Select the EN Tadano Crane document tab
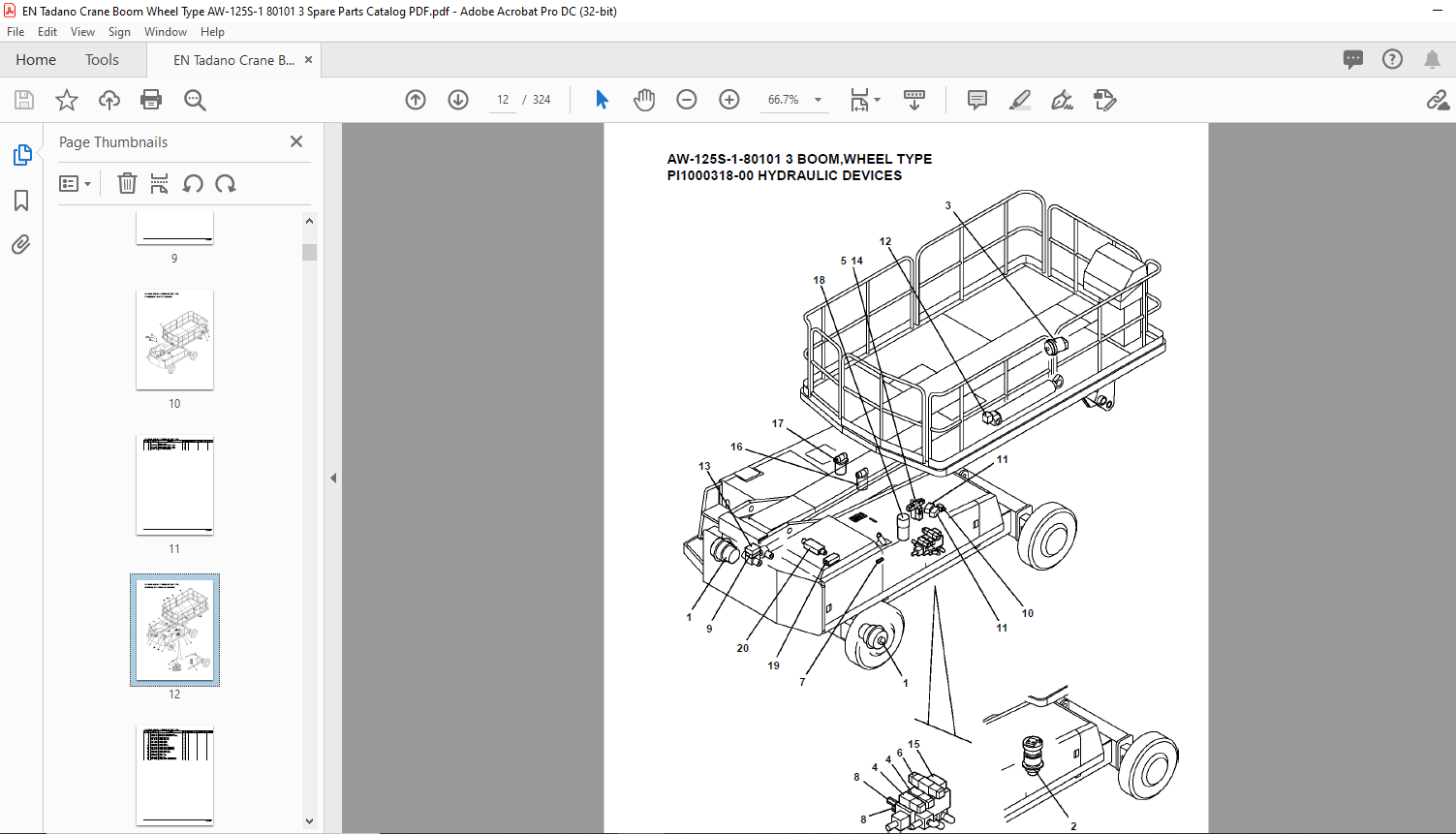The height and width of the screenshot is (834, 1456). click(233, 60)
